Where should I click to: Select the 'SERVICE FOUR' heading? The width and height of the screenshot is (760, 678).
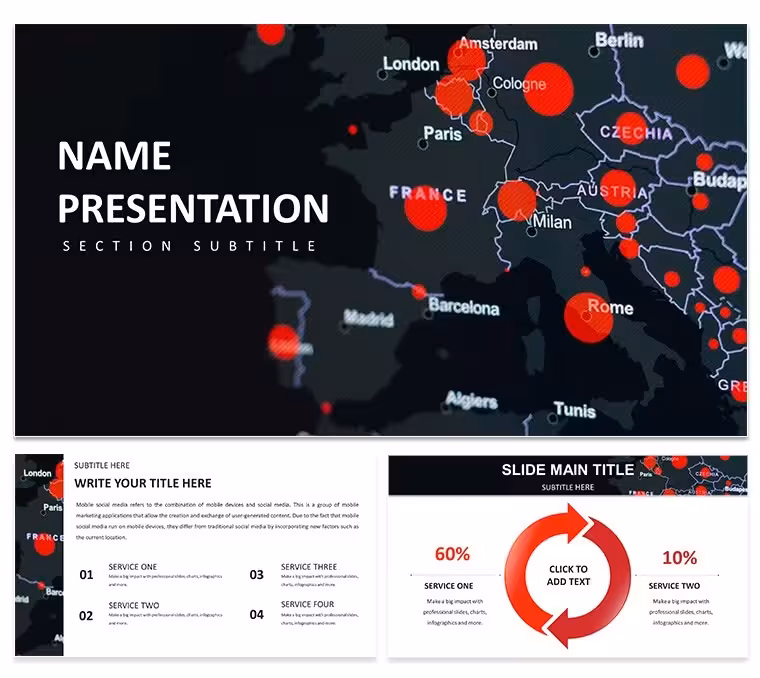coord(307,604)
